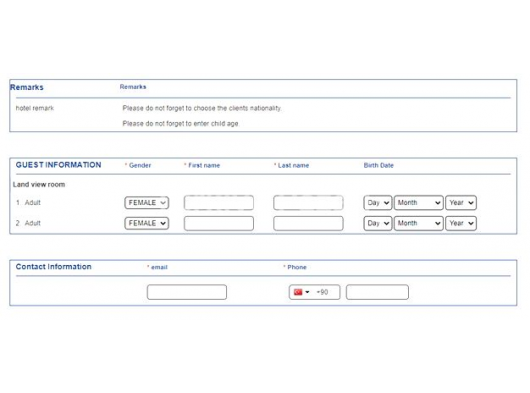Click the First name field for 1. Adult

point(219,203)
